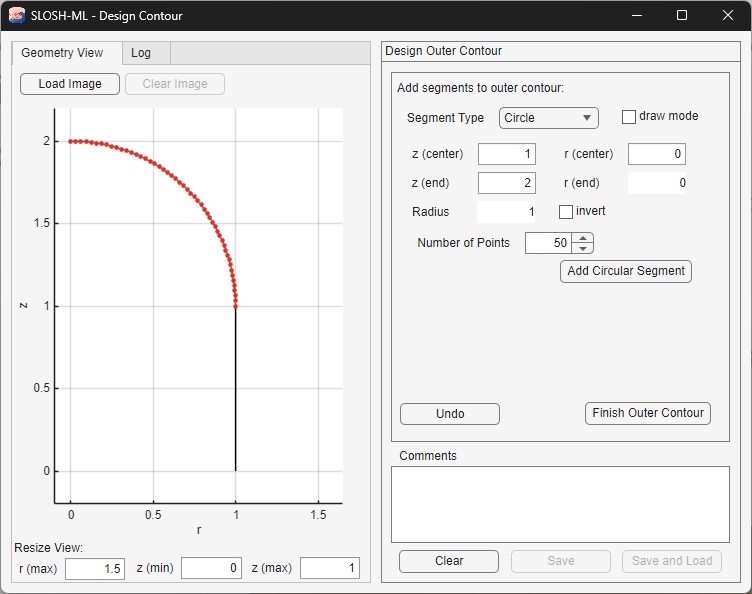
Task: Click the Undo button
Action: 450,414
